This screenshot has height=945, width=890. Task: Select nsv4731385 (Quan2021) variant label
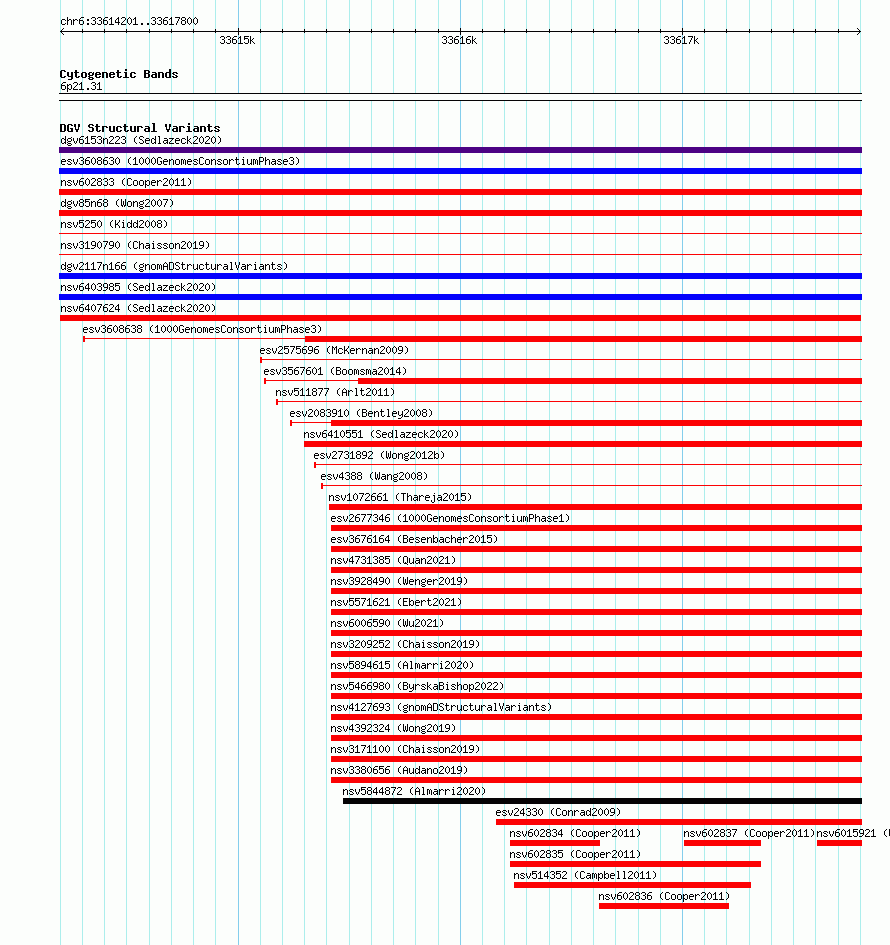click(x=393, y=560)
